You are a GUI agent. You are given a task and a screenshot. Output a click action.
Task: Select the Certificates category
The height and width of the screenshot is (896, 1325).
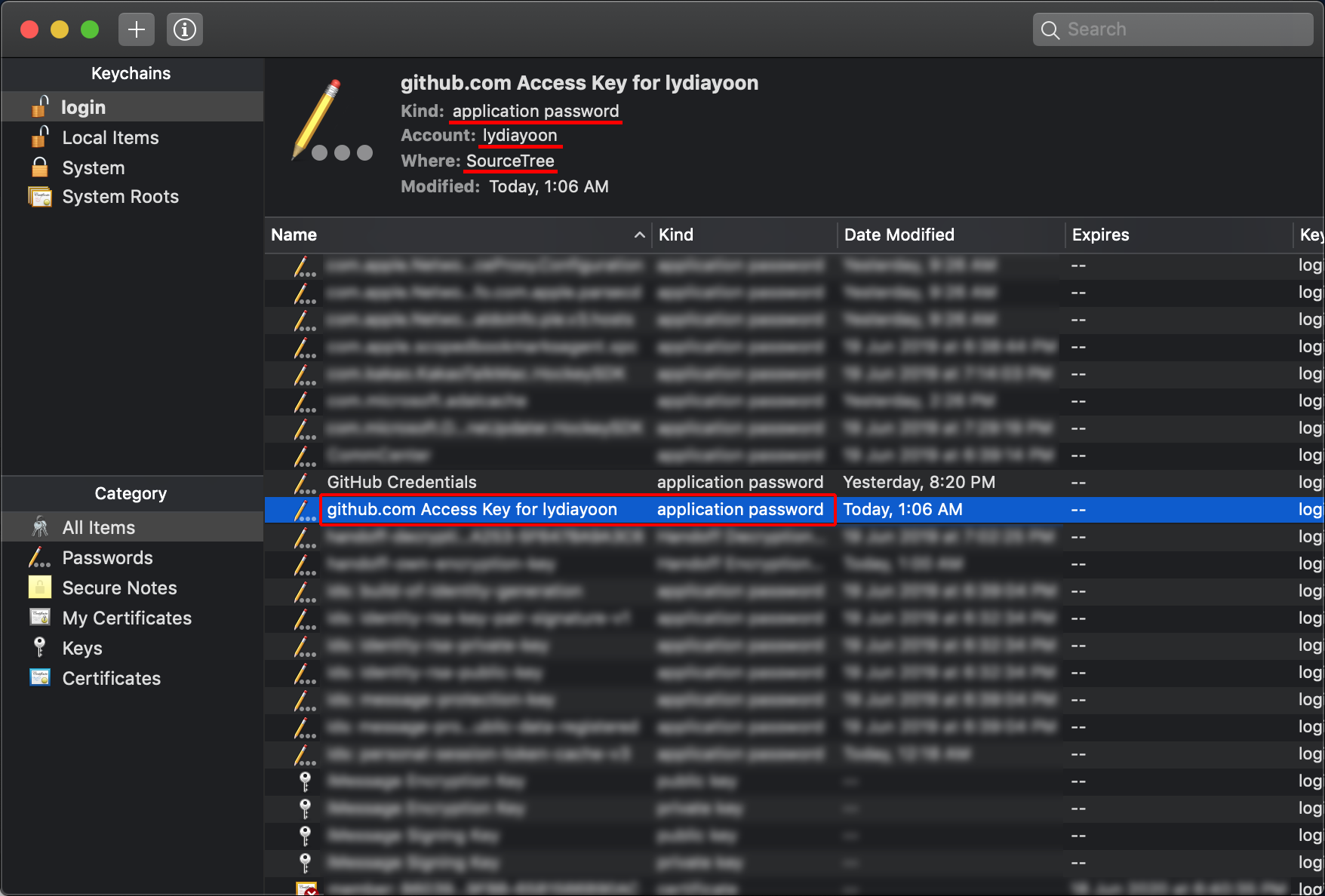click(x=132, y=678)
